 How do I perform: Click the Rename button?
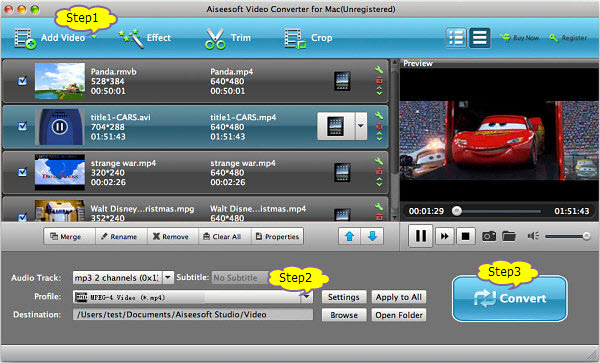point(121,236)
